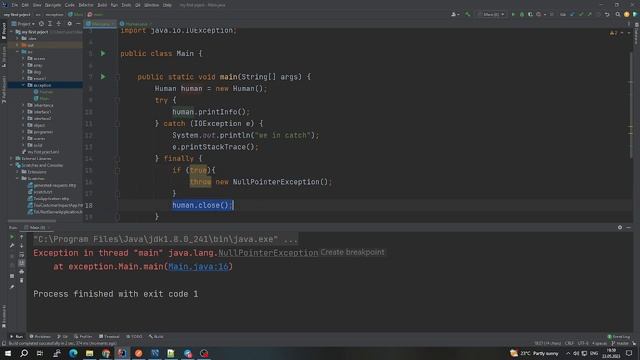640x360 pixels.
Task: Click the user account icon in toolbar
Action: coord(454,14)
